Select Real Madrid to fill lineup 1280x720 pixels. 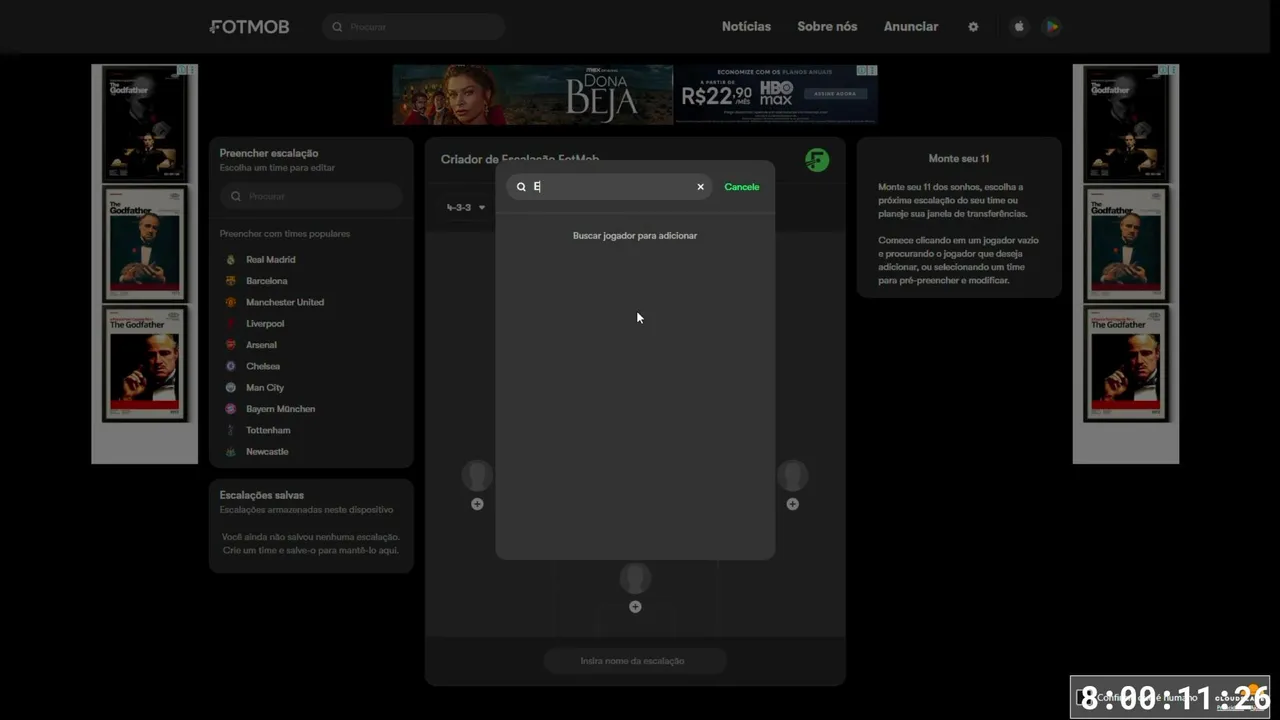click(271, 260)
